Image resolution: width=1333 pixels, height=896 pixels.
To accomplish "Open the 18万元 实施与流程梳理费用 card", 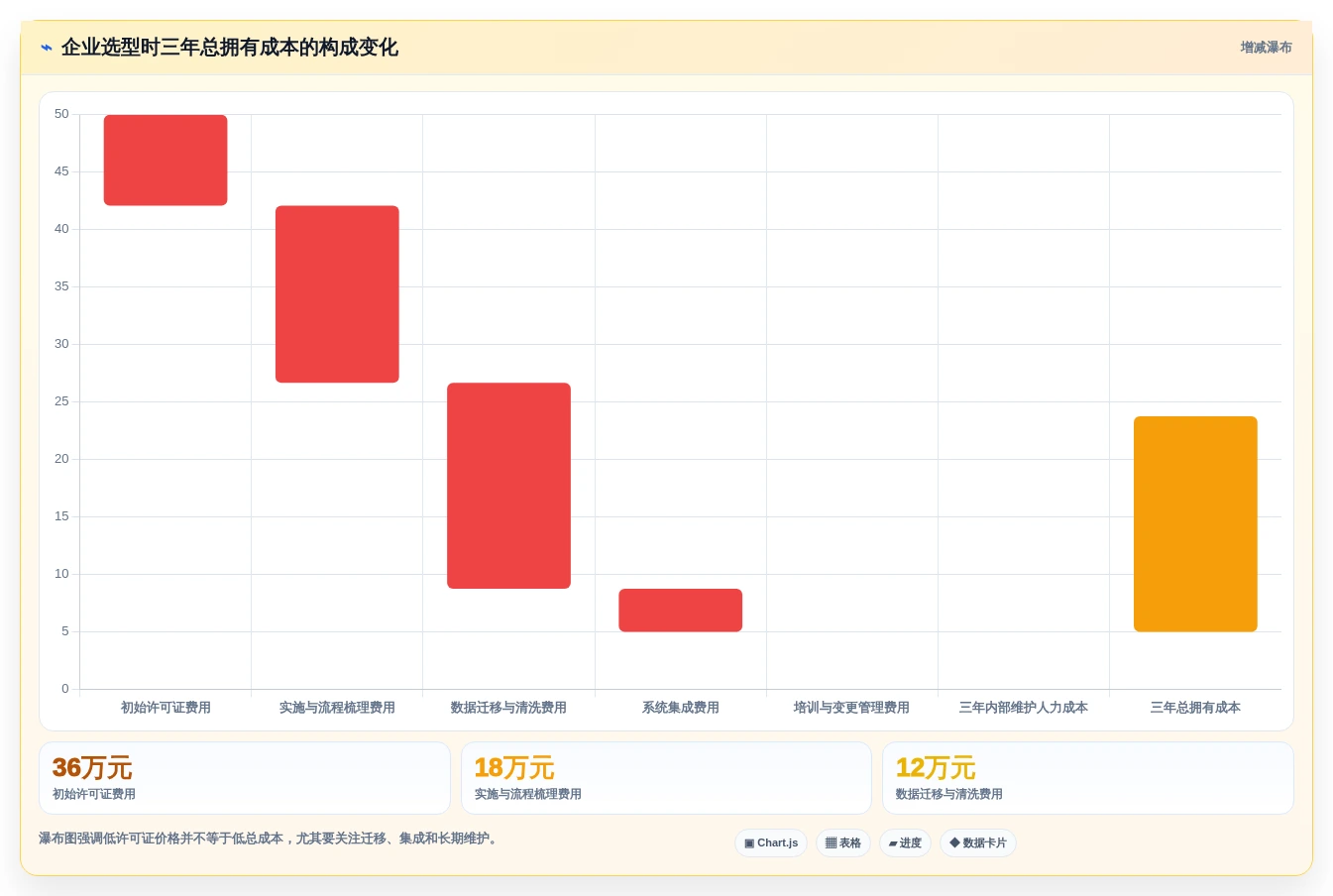I will click(x=666, y=778).
